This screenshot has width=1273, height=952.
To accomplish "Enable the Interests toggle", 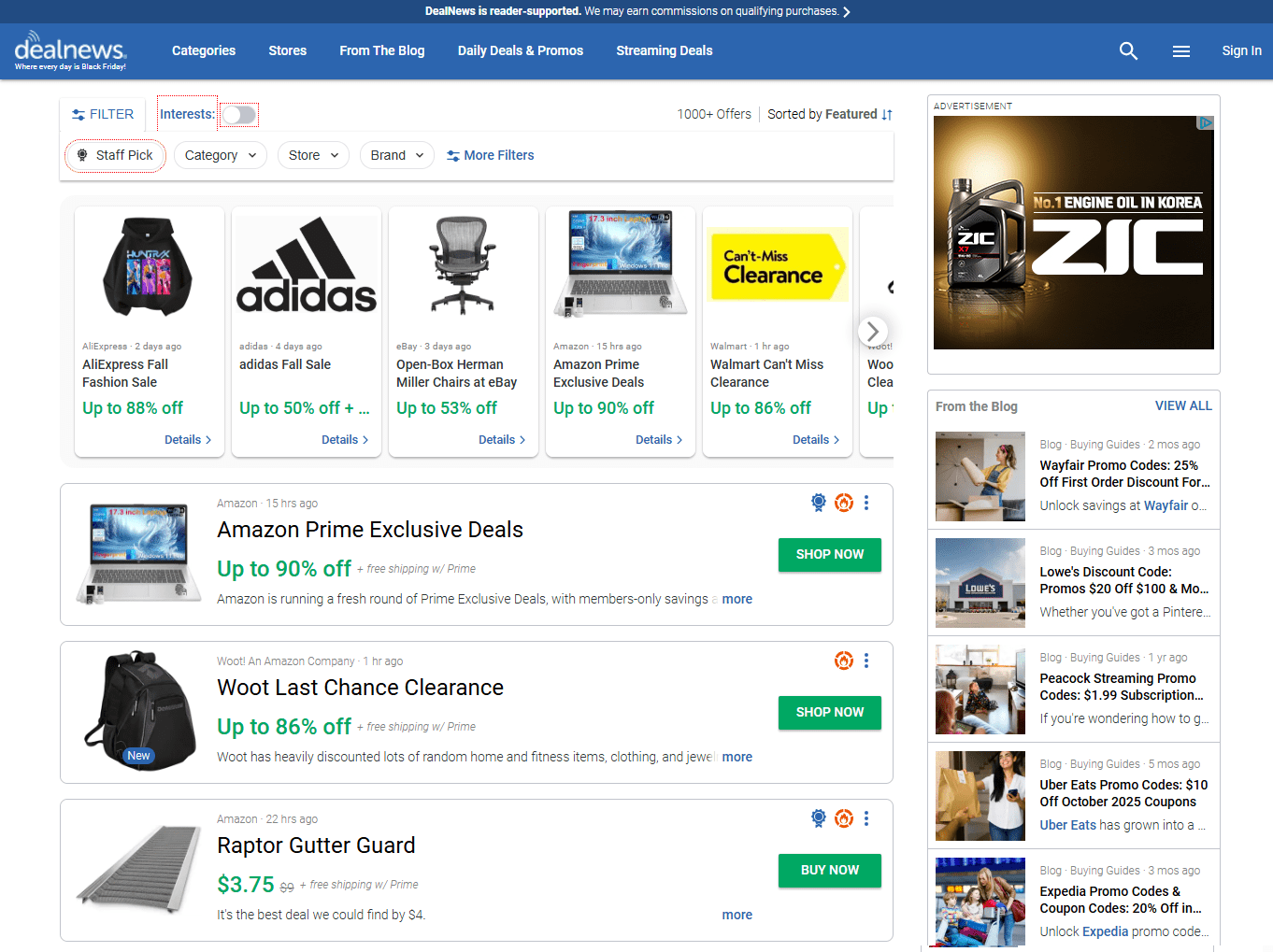I will tap(238, 114).
